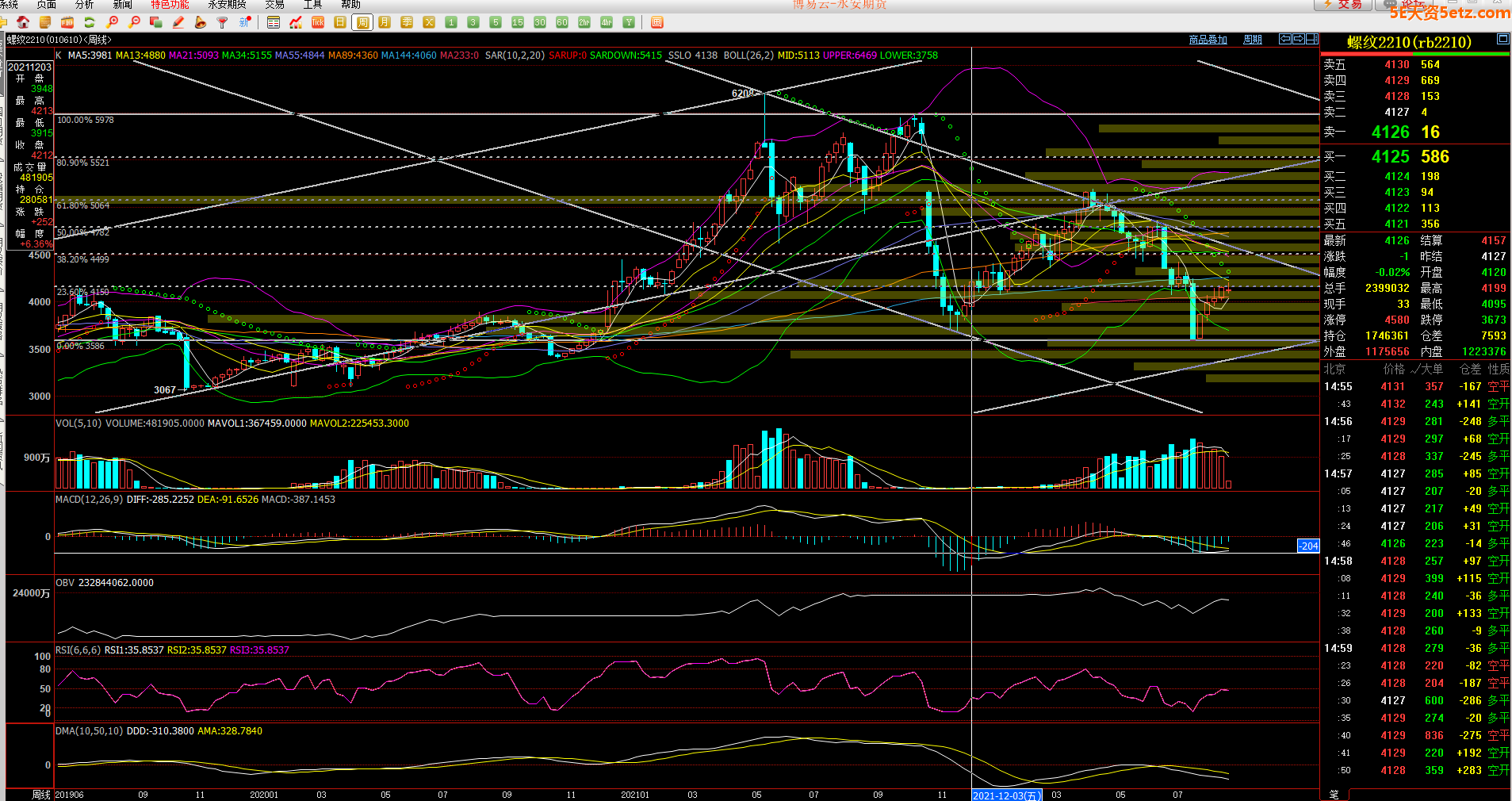
Task: Click the 周线 label at bottom left
Action: (41, 795)
